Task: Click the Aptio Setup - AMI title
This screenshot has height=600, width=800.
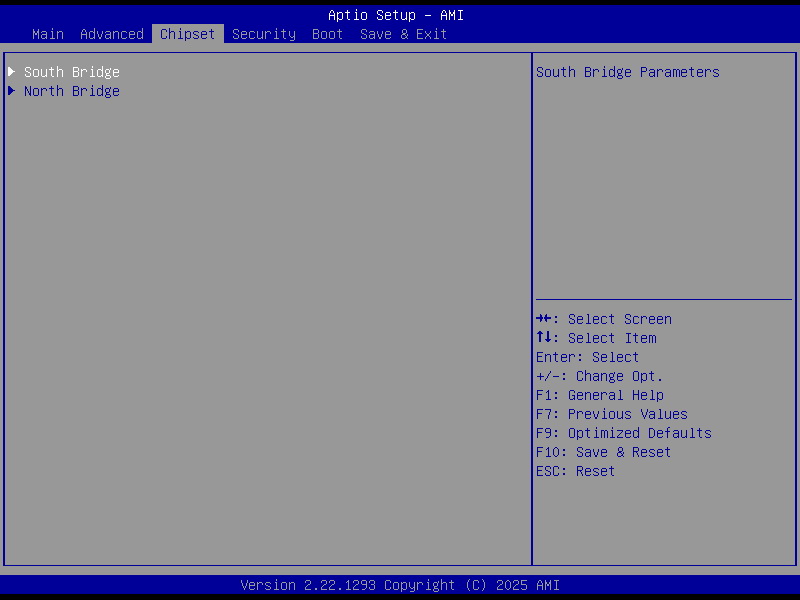Action: coord(396,15)
